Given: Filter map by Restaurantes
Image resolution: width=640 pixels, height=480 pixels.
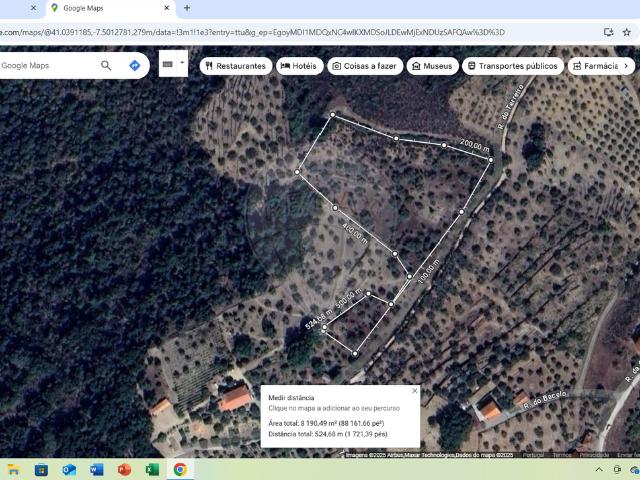Looking at the screenshot, I should coord(235,66).
